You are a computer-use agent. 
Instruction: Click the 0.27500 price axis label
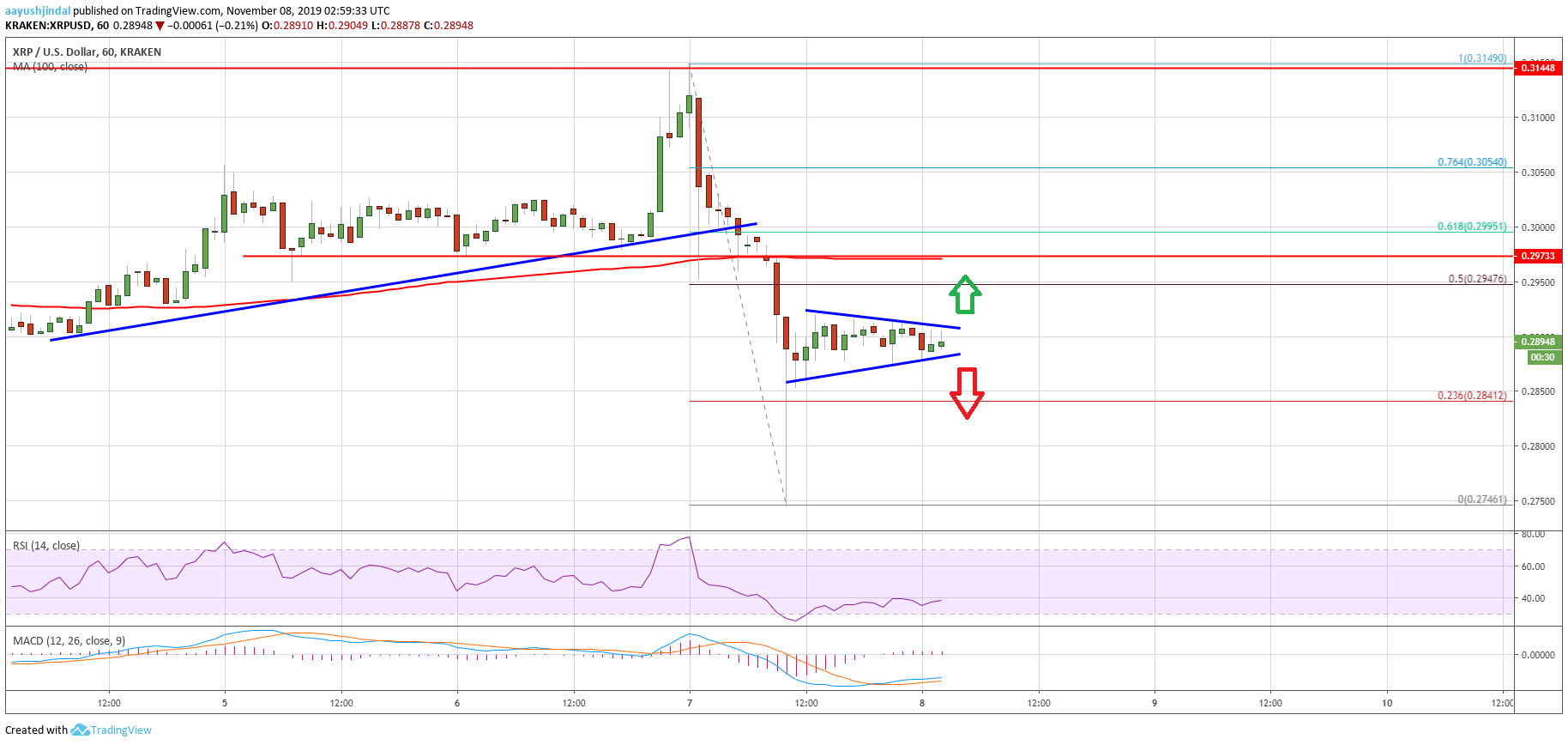click(1538, 501)
